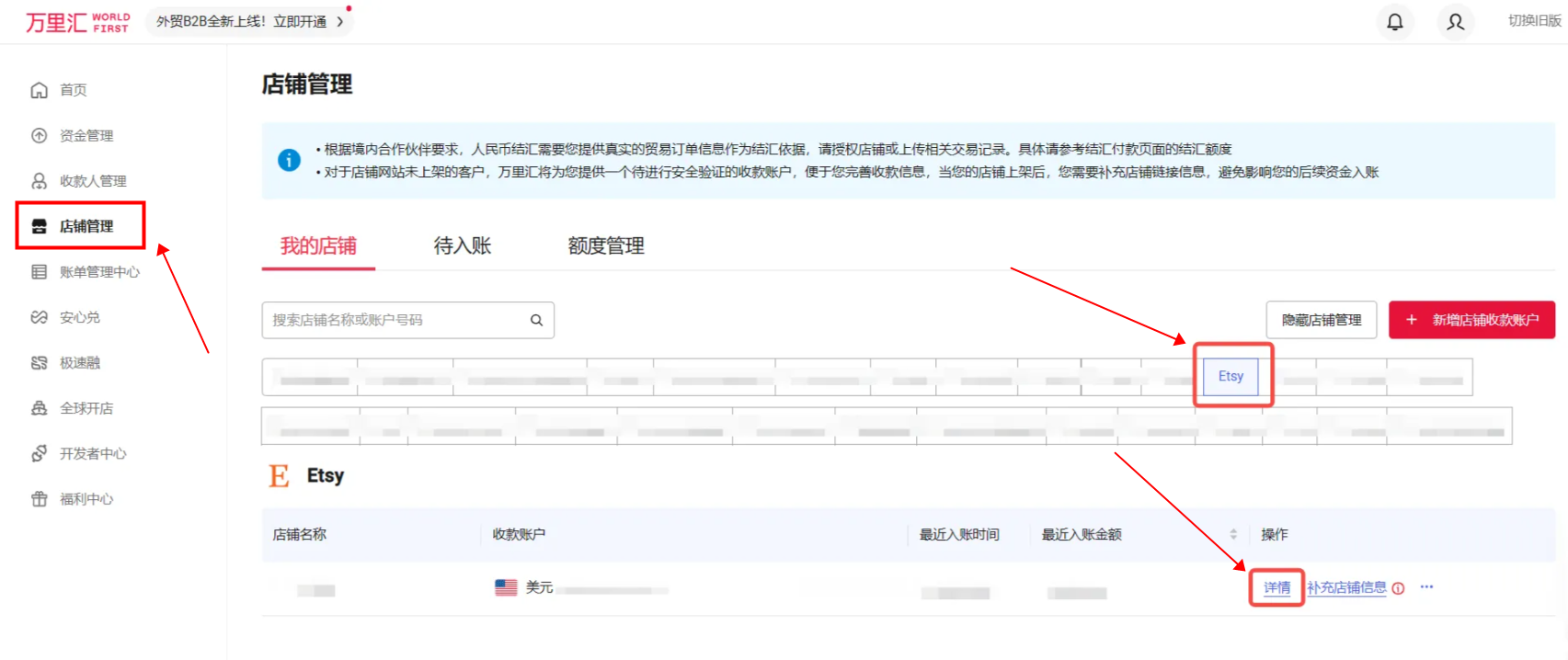The height and width of the screenshot is (660, 1568).
Task: Open the user profile icon
Action: pyautogui.click(x=1455, y=22)
